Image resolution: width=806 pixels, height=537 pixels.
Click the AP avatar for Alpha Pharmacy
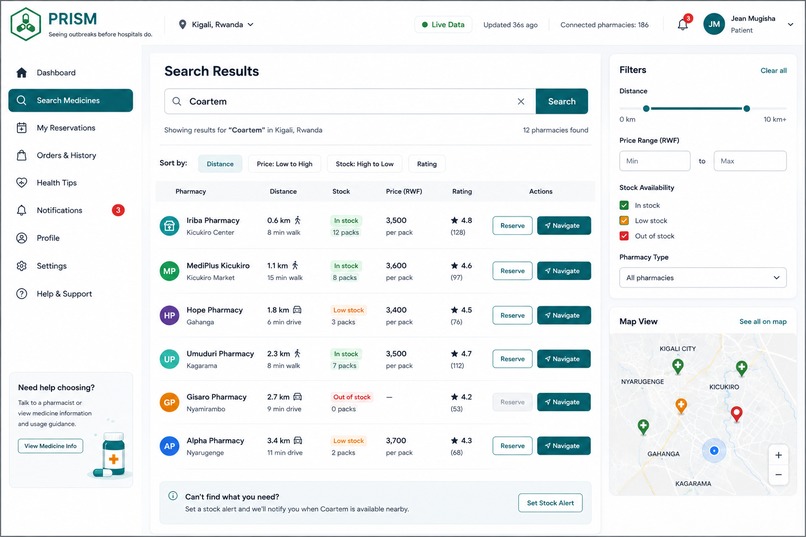click(169, 446)
